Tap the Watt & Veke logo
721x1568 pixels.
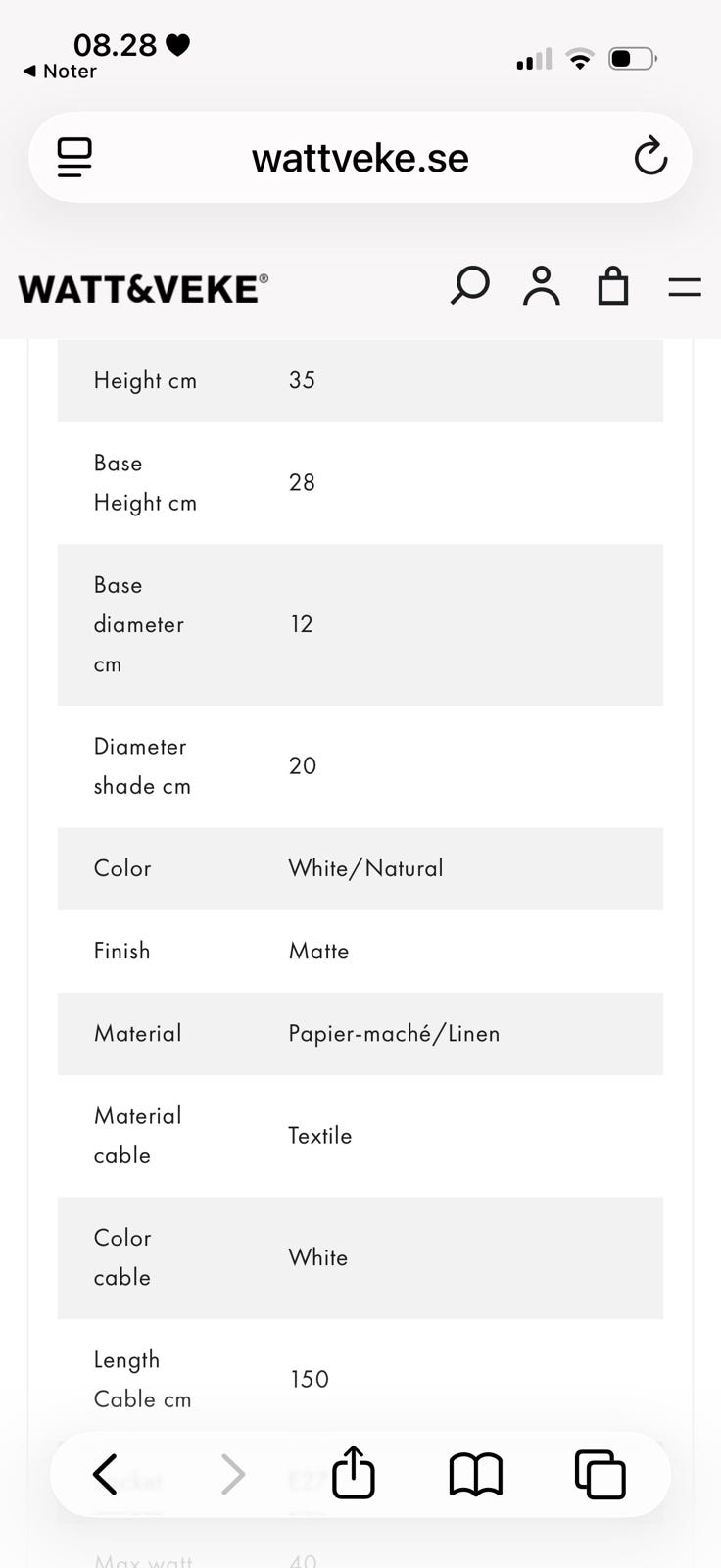click(143, 288)
